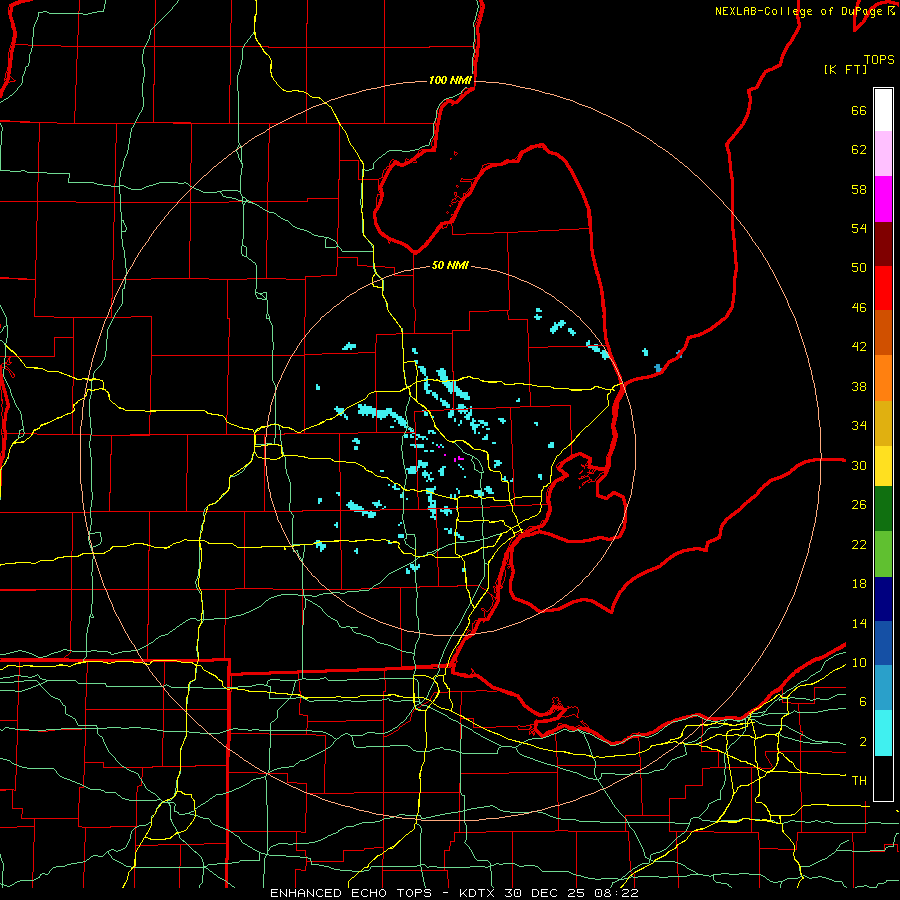Click the '58' legend value
Viewport: 900px width, 900px height.
[x=859, y=189]
